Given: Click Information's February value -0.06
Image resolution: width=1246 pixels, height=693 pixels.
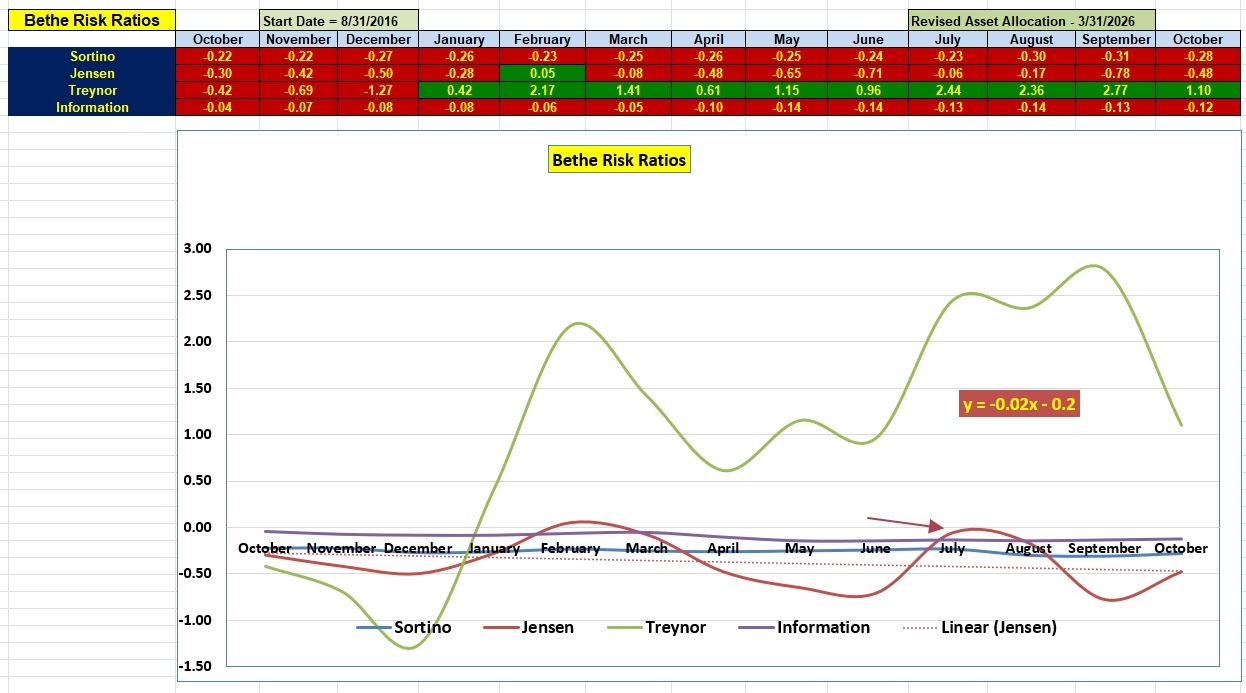Looking at the screenshot, I should (x=542, y=107).
